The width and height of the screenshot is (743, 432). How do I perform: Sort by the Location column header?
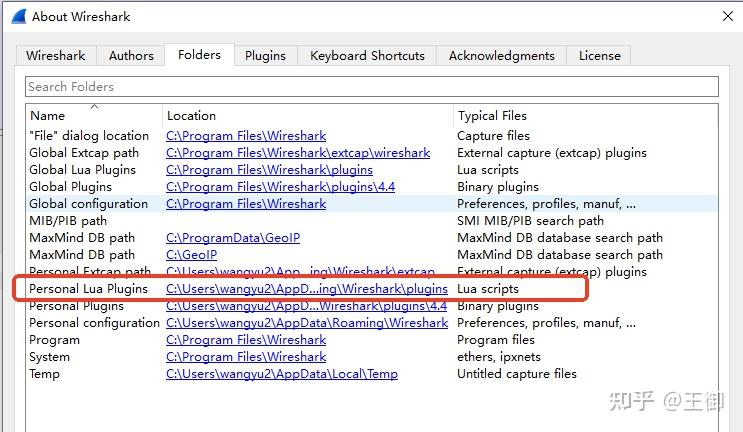(191, 116)
